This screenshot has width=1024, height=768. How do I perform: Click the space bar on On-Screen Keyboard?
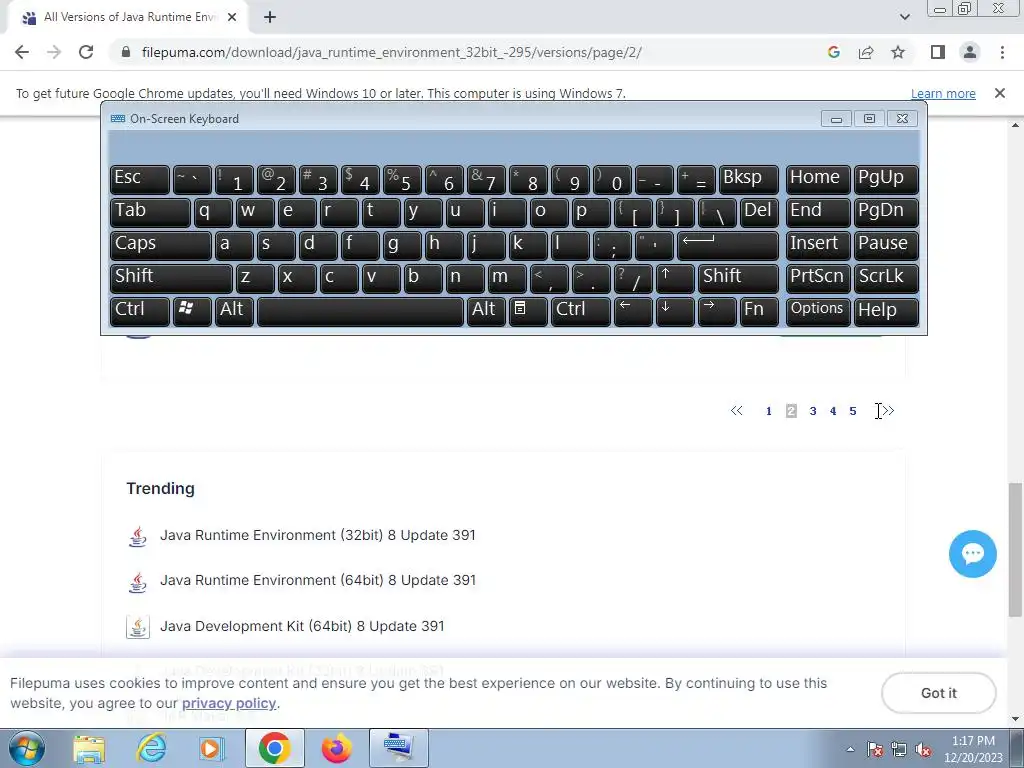click(x=360, y=311)
